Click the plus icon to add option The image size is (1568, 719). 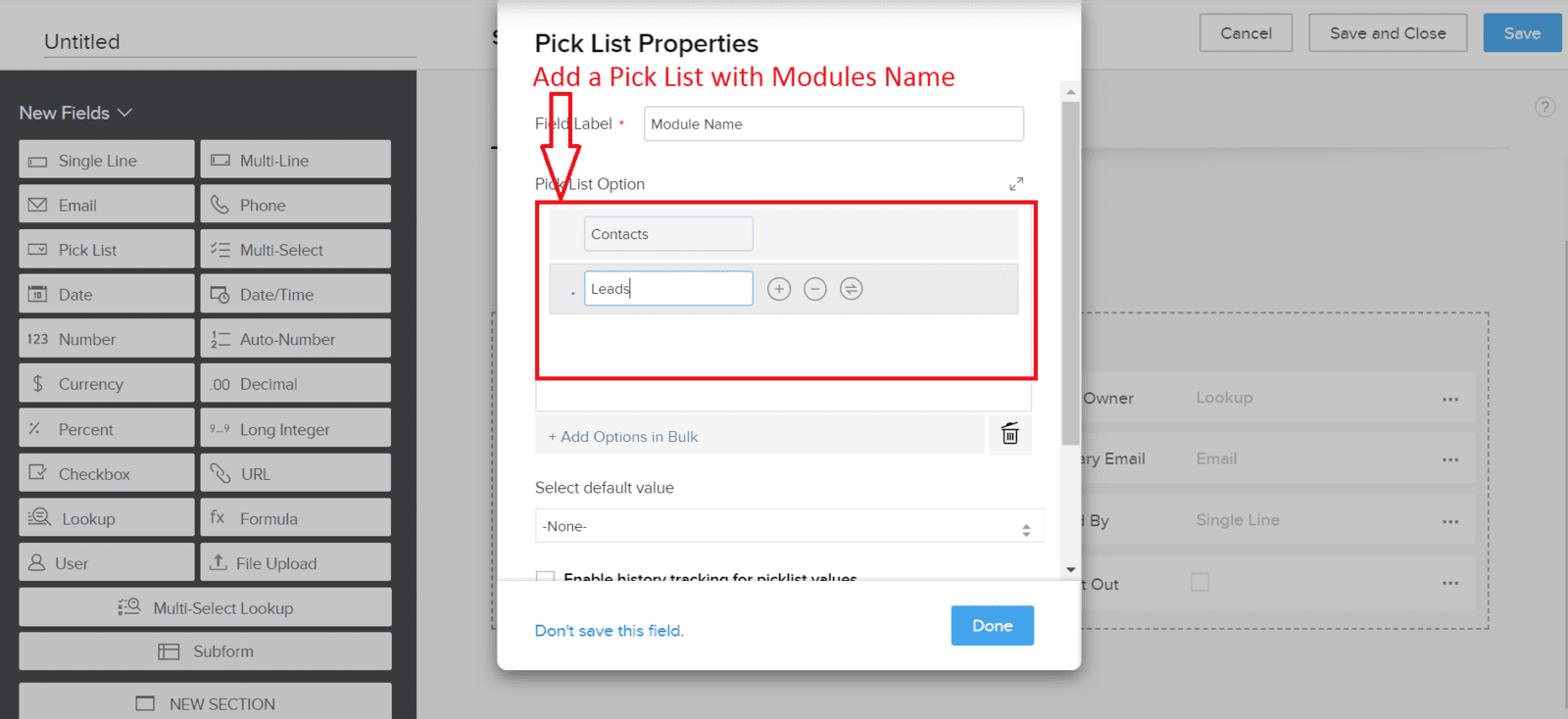point(779,289)
